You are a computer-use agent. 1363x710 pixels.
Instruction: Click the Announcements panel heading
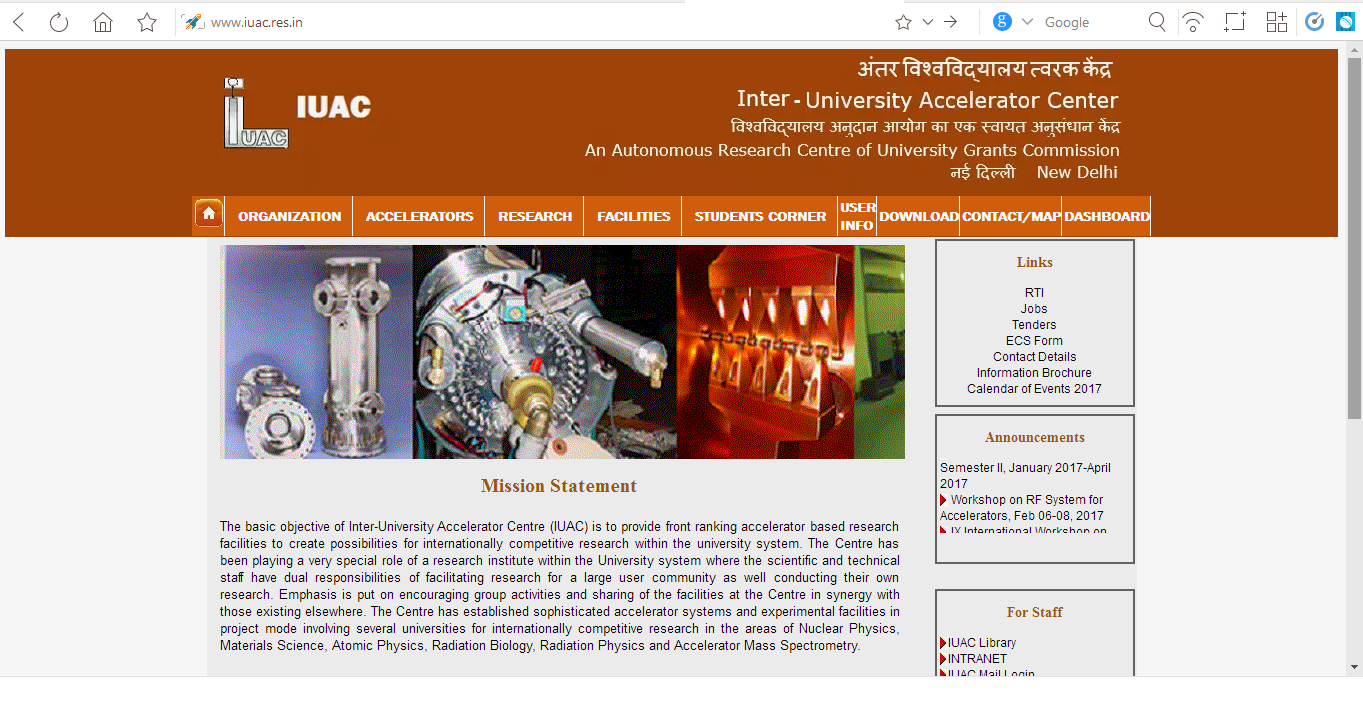click(1034, 437)
